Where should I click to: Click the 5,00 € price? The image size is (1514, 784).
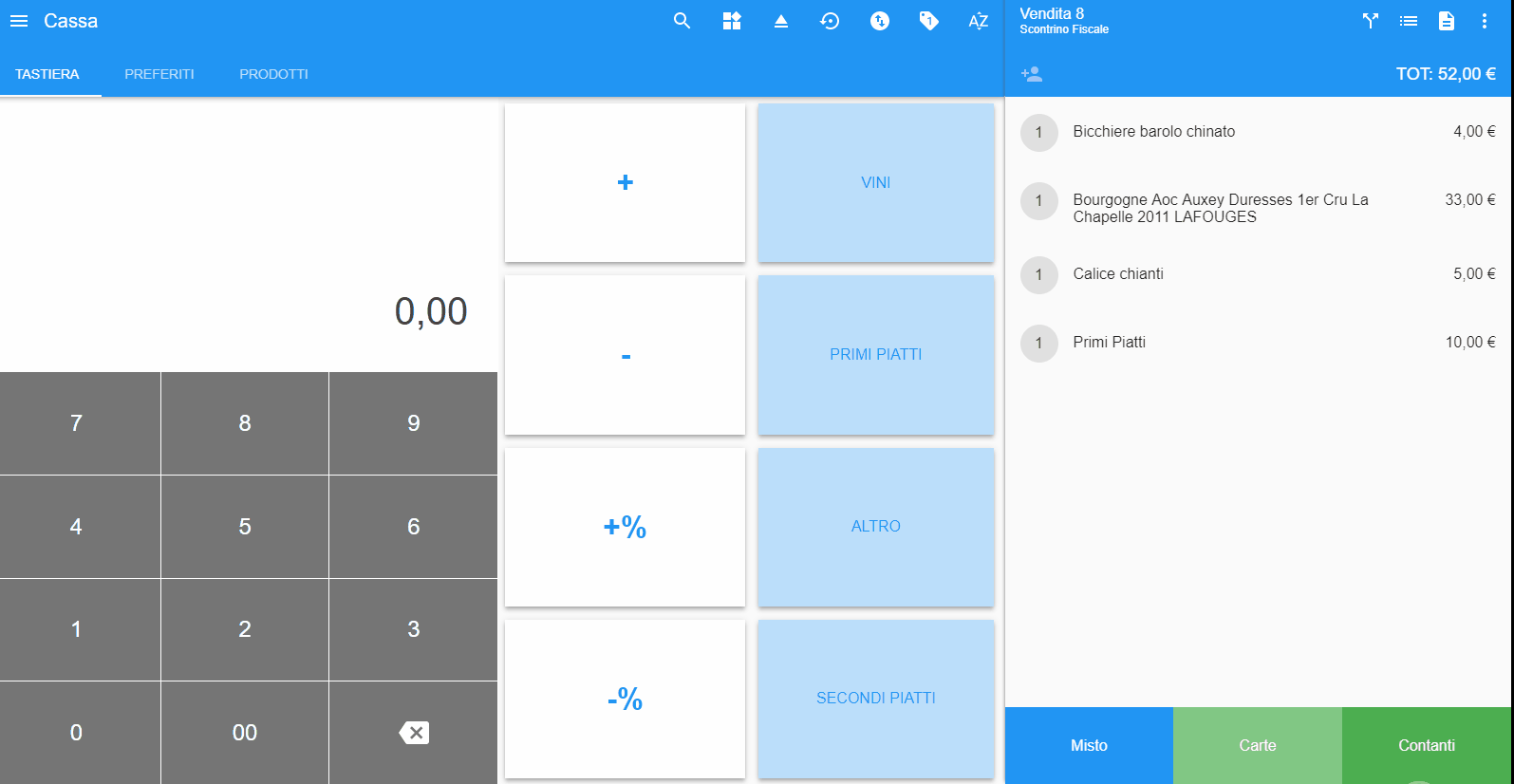(x=1474, y=273)
